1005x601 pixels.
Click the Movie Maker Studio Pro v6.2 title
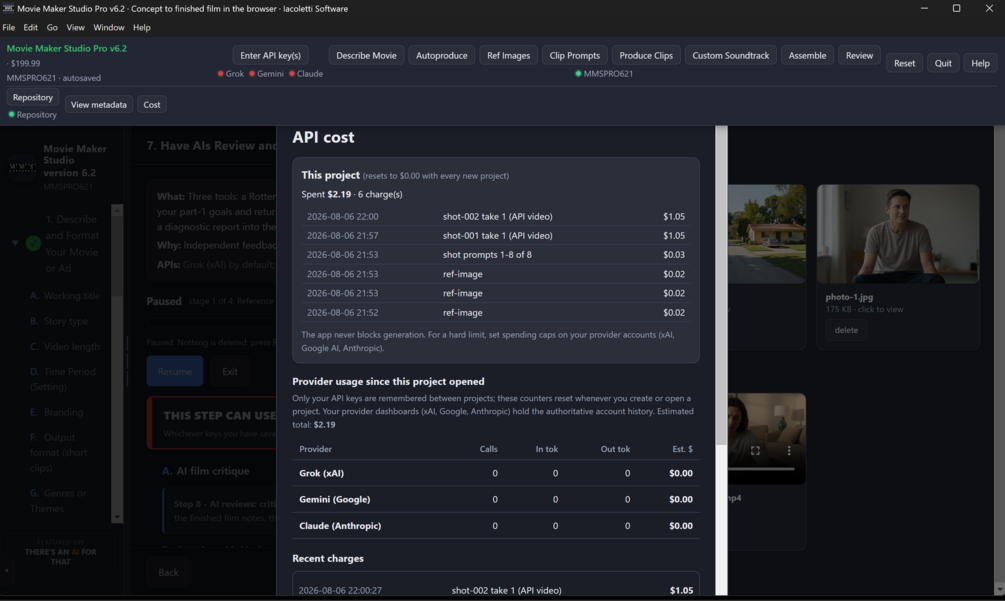tap(67, 48)
